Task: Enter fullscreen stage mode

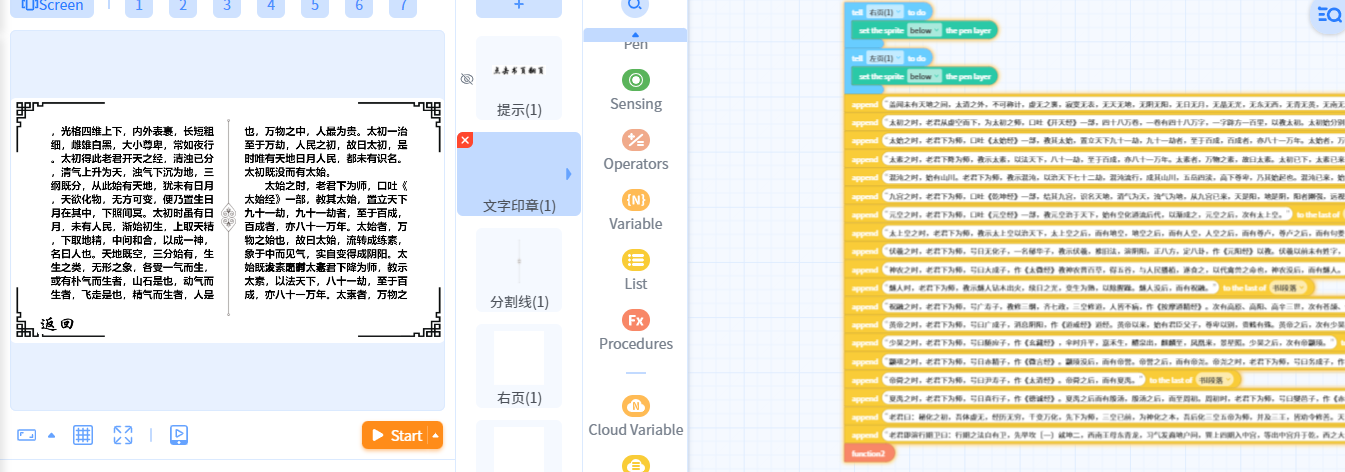Action: pos(123,435)
